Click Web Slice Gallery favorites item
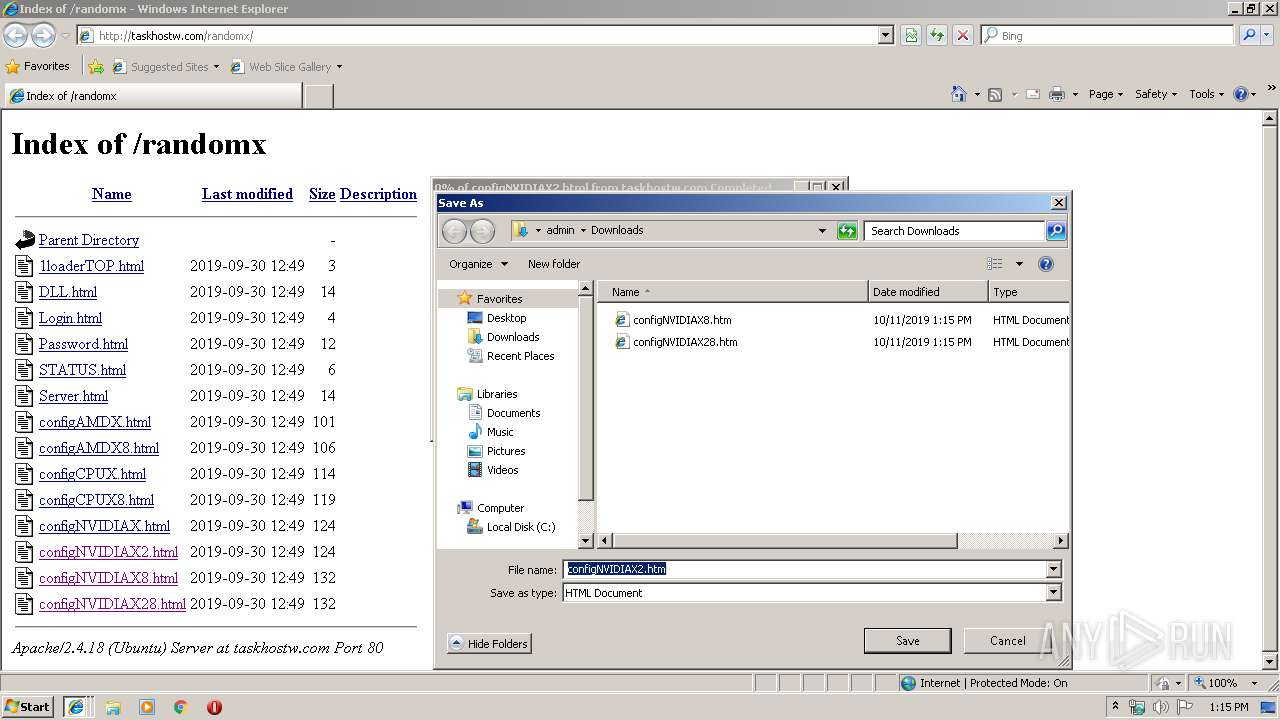The width and height of the screenshot is (1280, 720). pos(285,67)
